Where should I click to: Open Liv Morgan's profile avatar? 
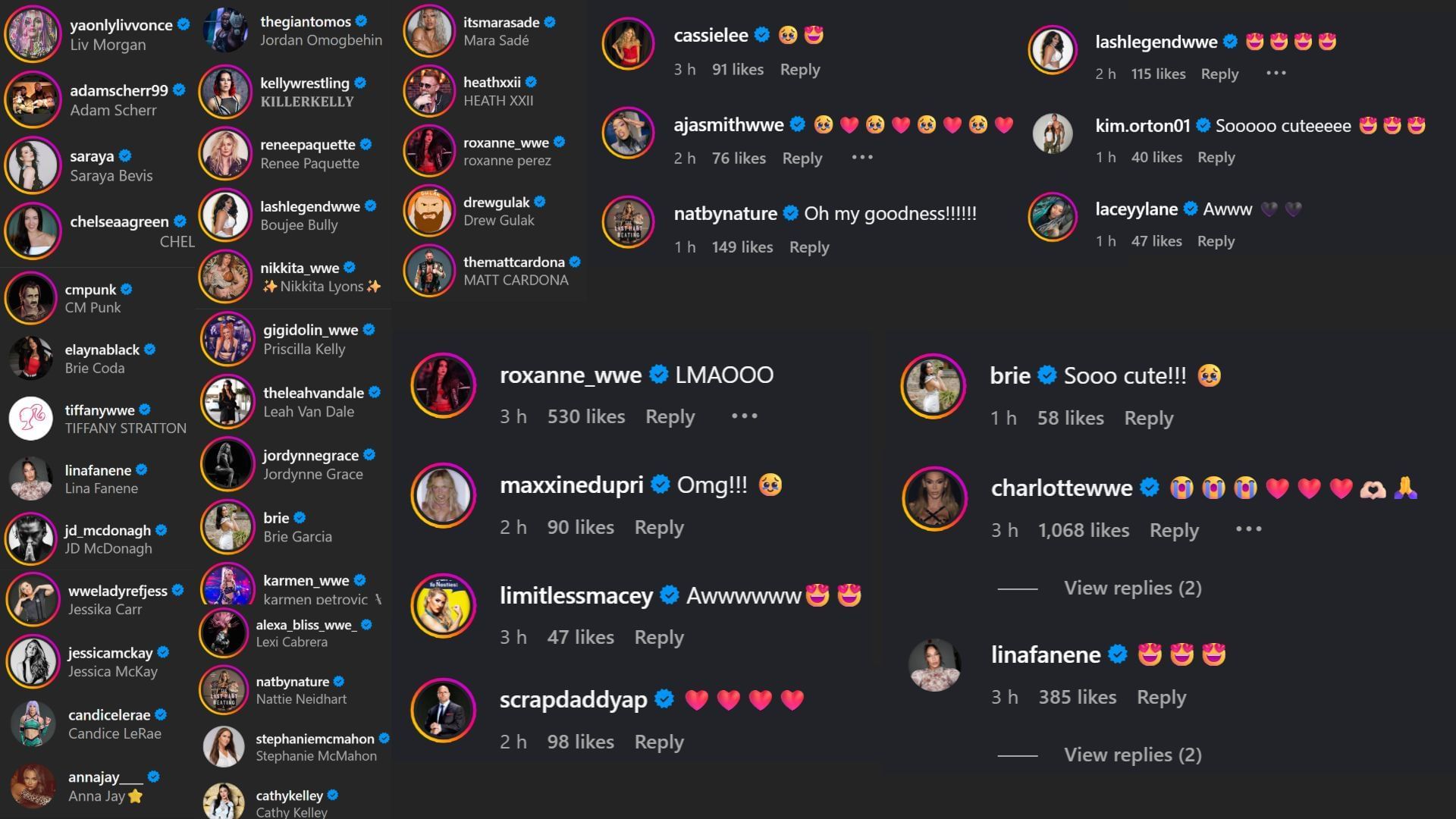pyautogui.click(x=32, y=33)
